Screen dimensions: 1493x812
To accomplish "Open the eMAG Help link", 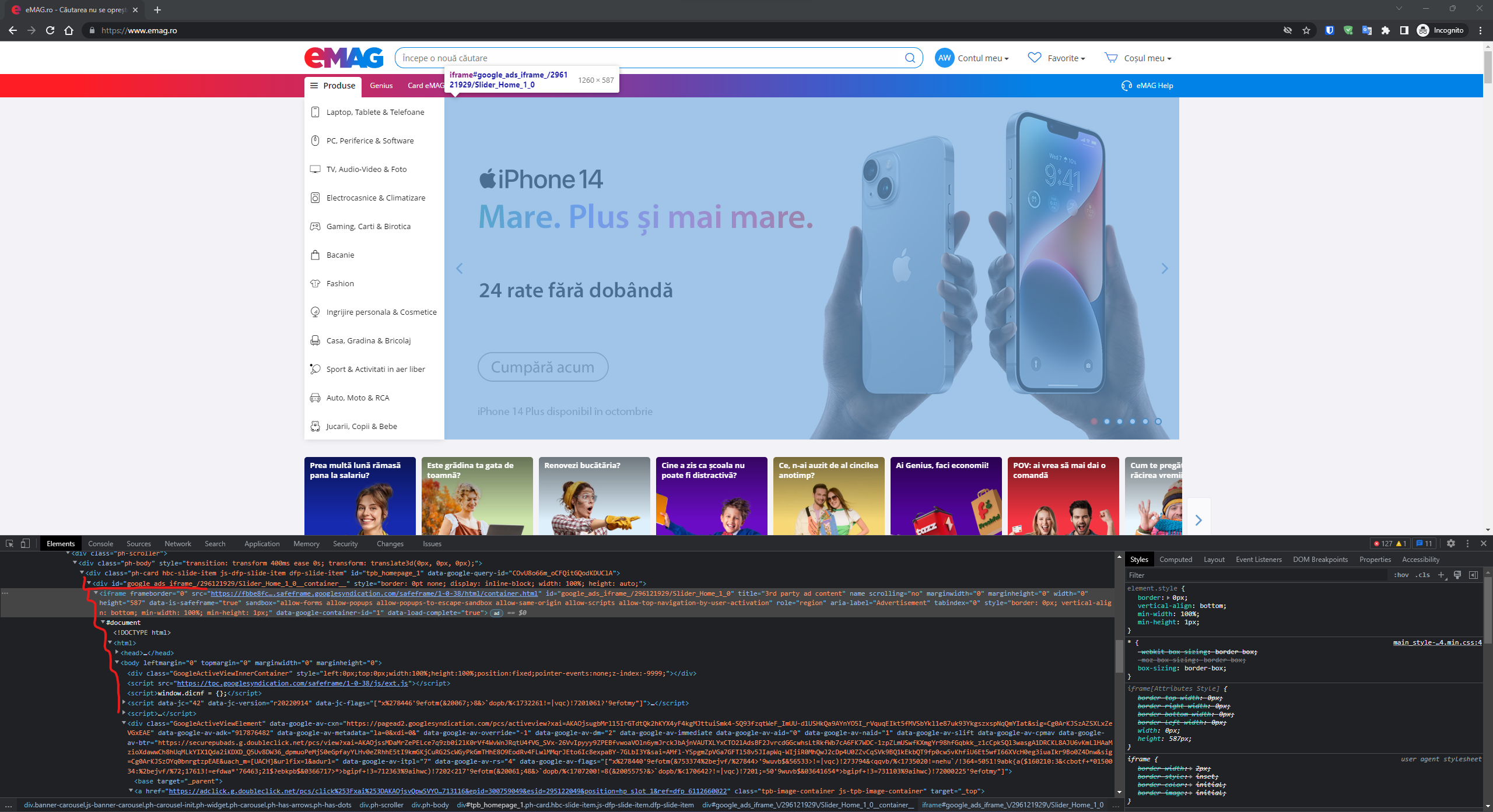I will (1153, 85).
